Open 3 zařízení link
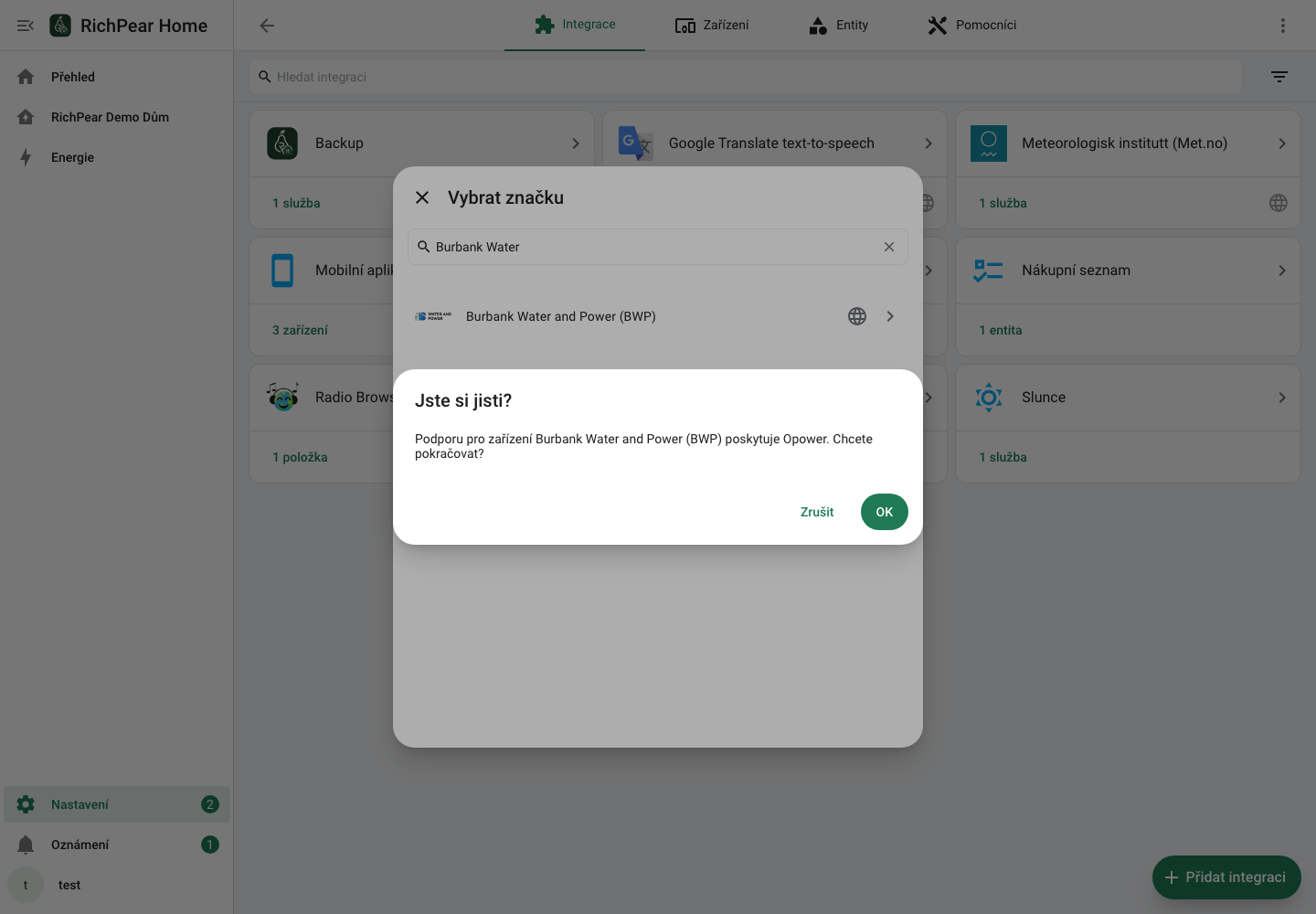This screenshot has width=1316, height=914. point(300,330)
